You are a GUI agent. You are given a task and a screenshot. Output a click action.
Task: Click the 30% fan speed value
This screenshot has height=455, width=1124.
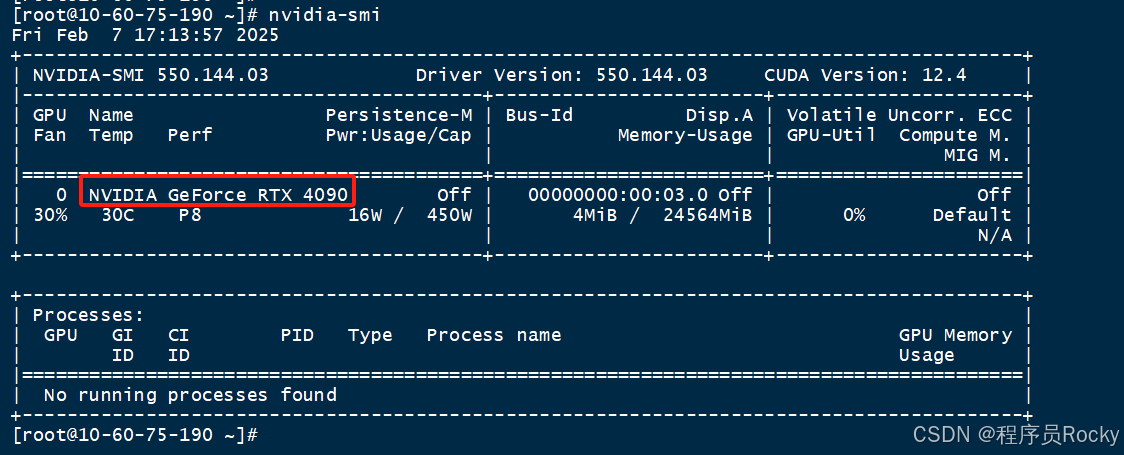(x=50, y=215)
